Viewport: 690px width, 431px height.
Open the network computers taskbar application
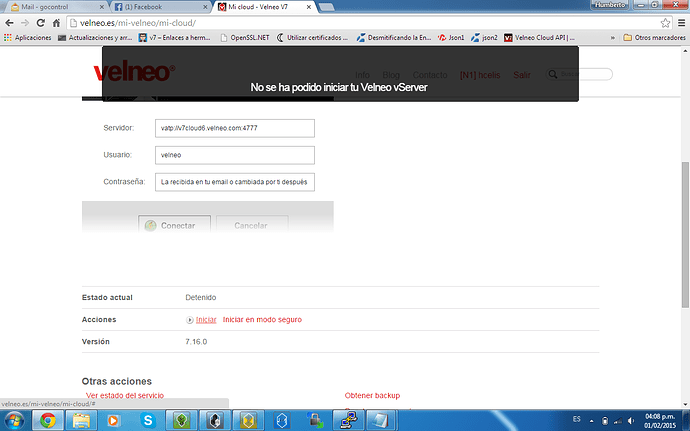[349, 420]
